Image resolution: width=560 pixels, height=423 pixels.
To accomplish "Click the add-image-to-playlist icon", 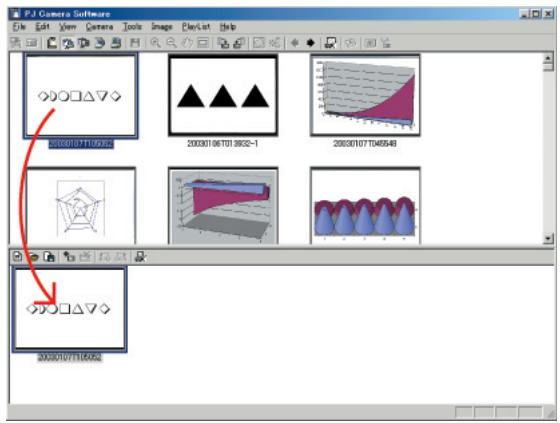I will tap(69, 257).
